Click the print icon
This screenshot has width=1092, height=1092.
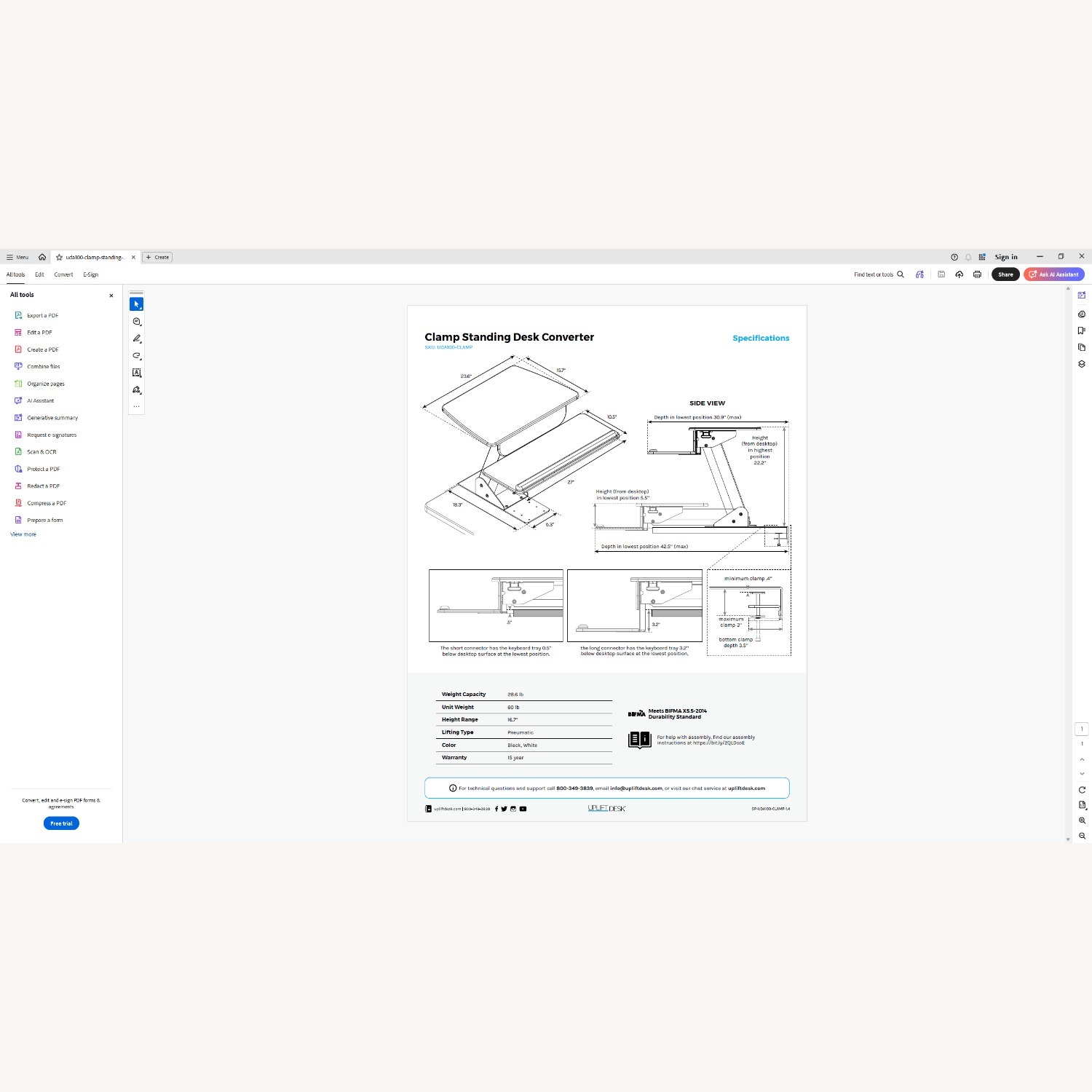[x=977, y=274]
